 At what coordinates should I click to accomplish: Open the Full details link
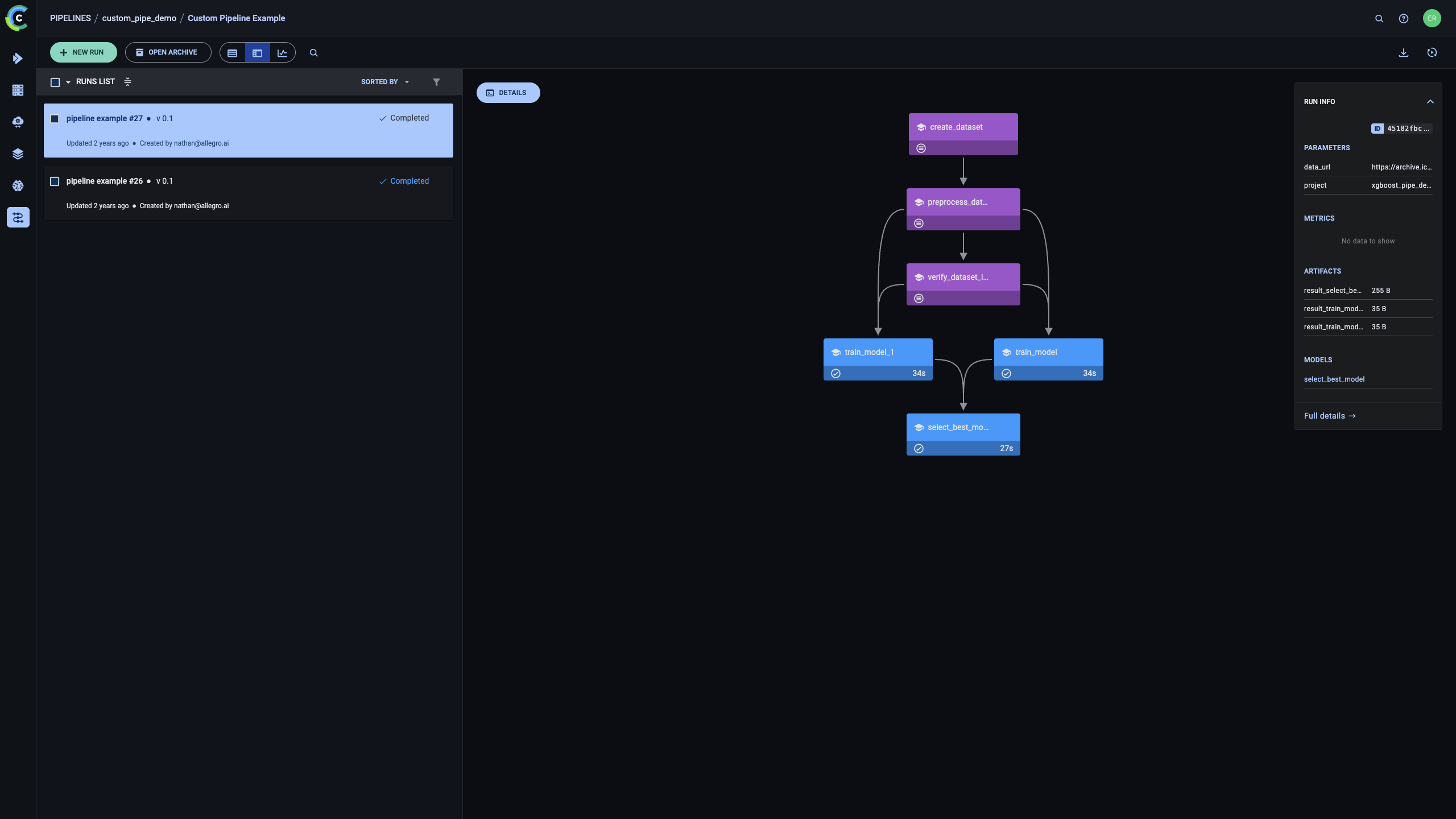point(1329,416)
